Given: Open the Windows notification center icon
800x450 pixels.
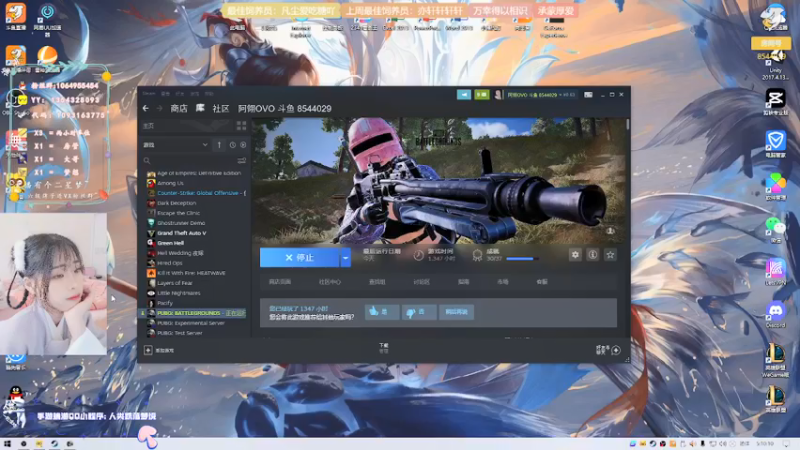Looking at the screenshot, I should 786,444.
